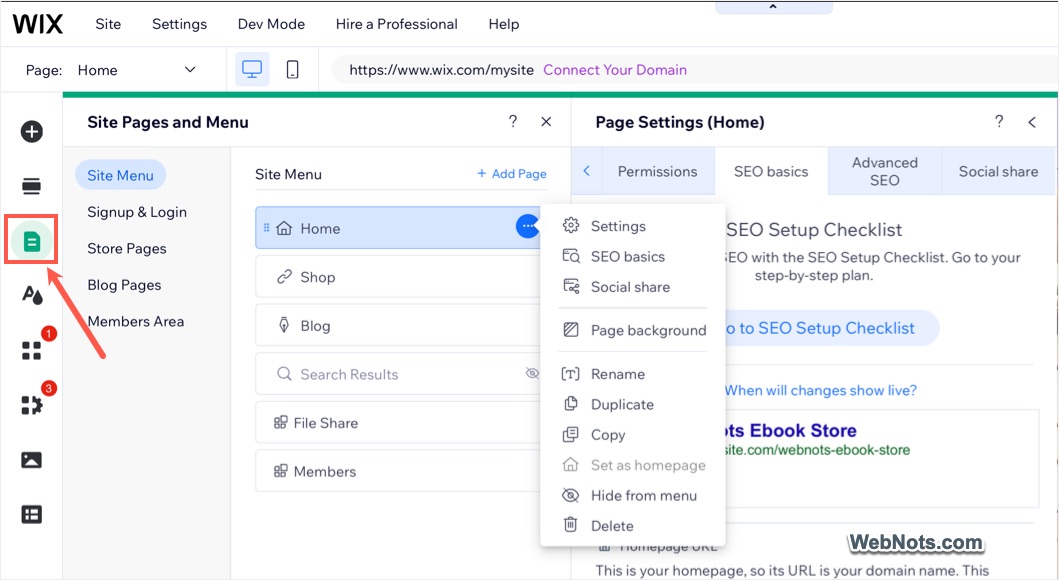Toggle hidden eye on Search Results

pos(532,373)
